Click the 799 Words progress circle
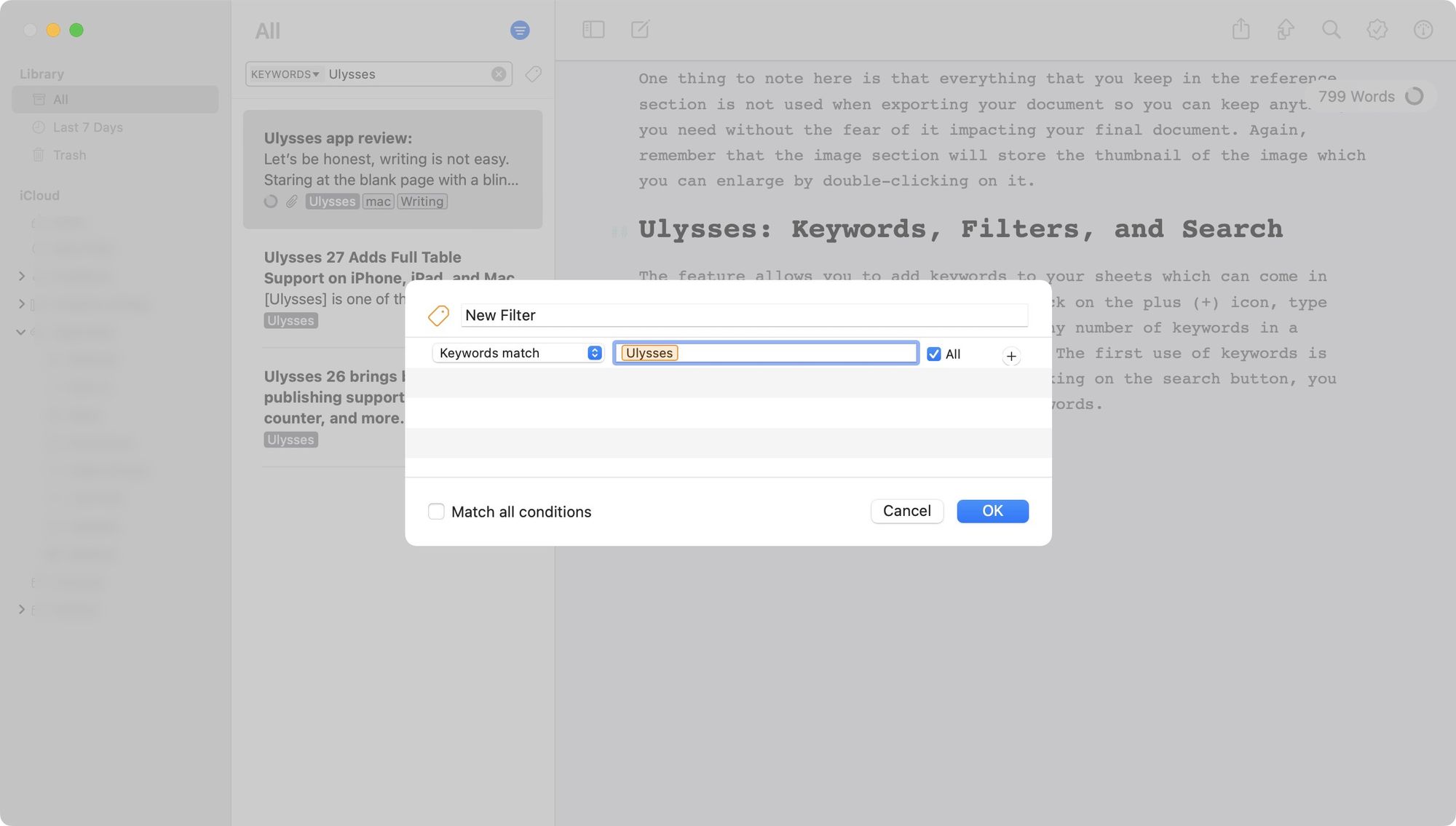This screenshot has width=1456, height=826. coord(1414,97)
